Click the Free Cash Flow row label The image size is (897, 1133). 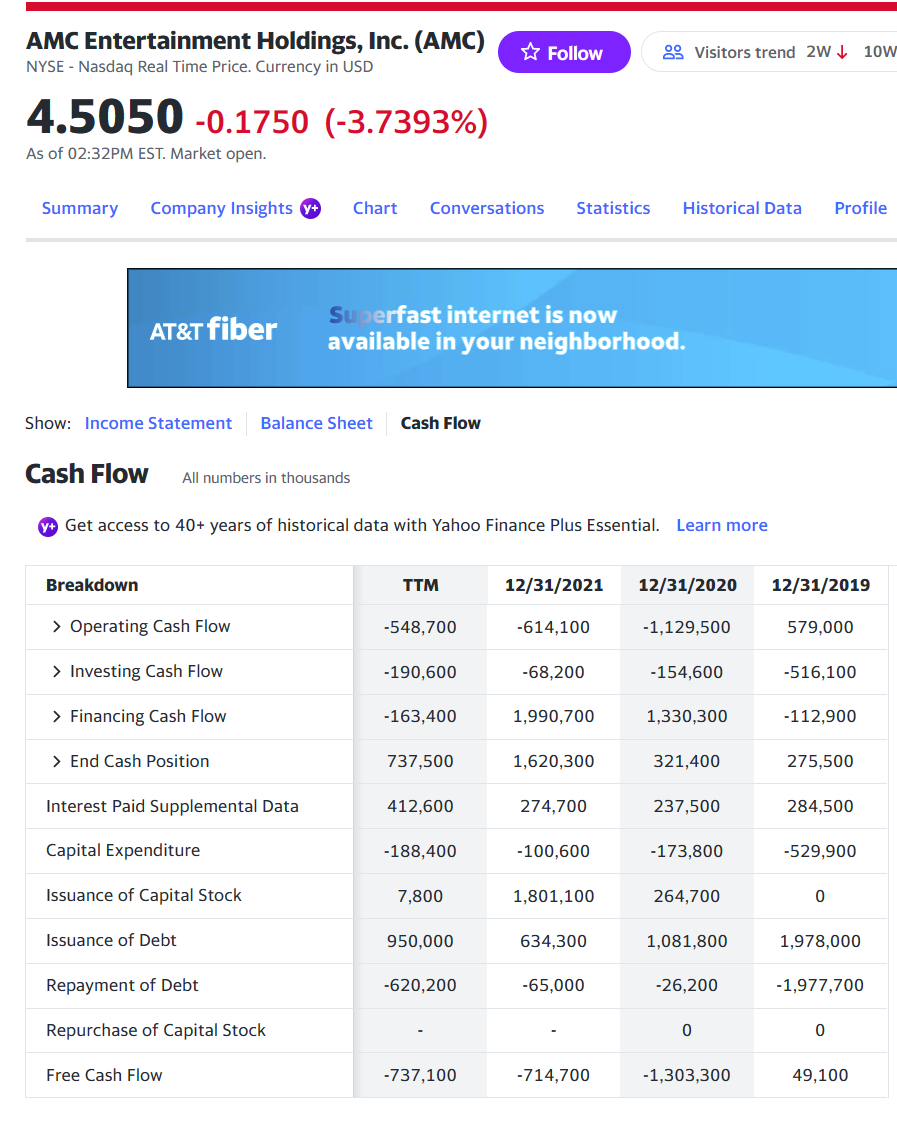point(104,1075)
